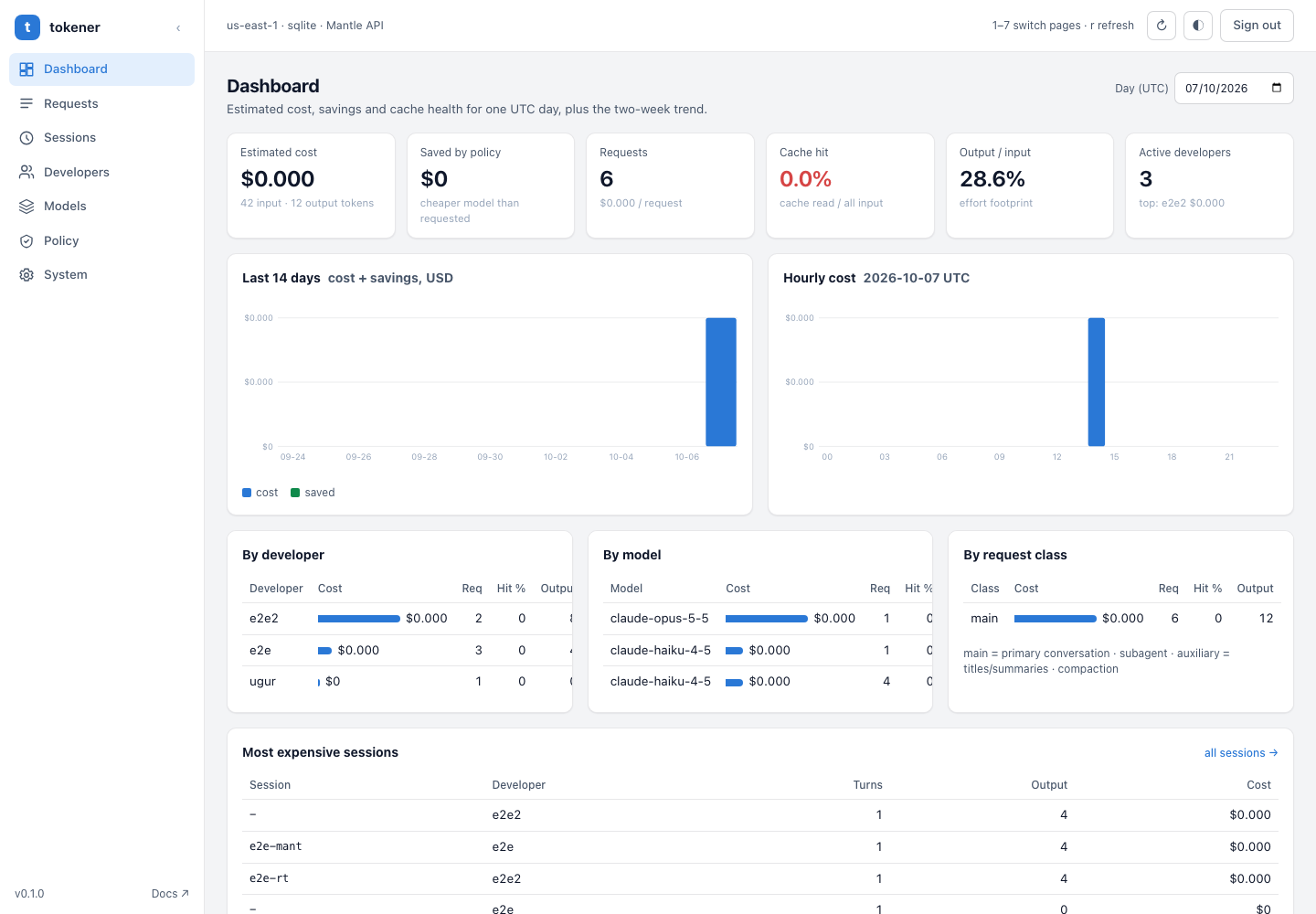Viewport: 1316px width, 914px height.
Task: Select developer ugur row
Action: tap(407, 682)
